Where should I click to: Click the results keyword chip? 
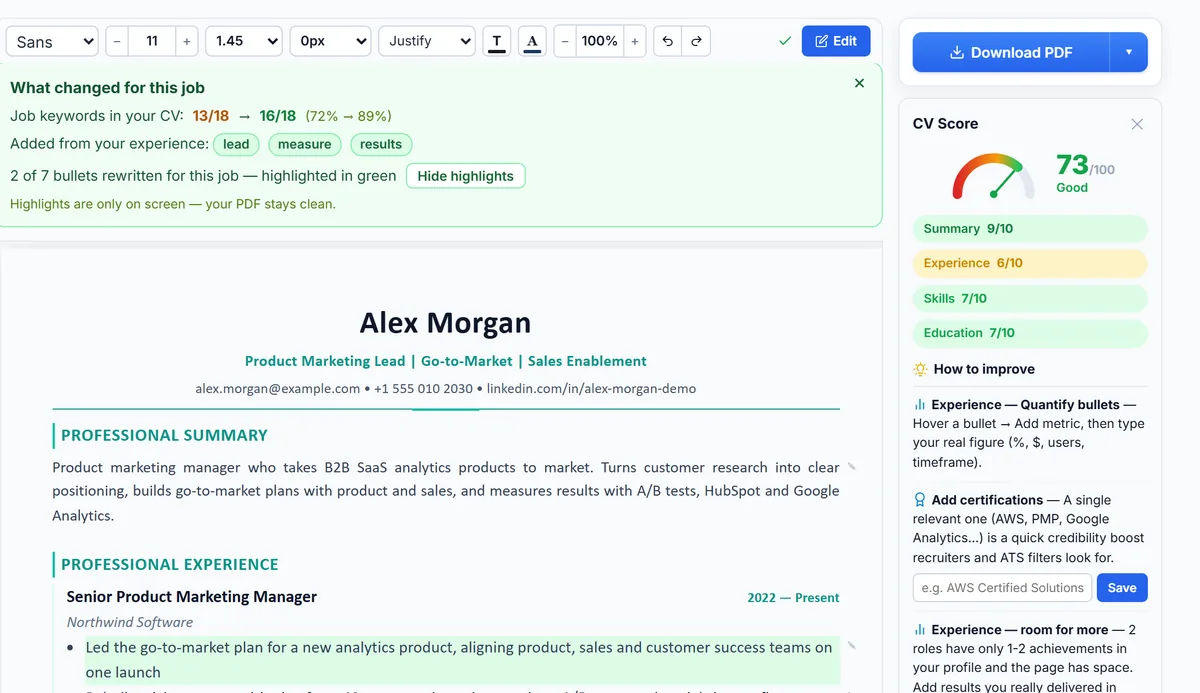coord(380,144)
